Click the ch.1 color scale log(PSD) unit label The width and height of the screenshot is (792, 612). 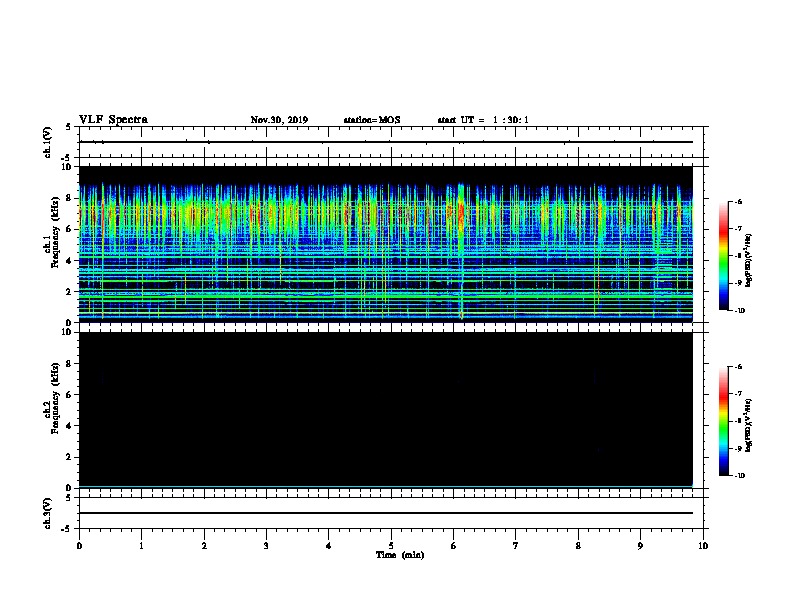pyautogui.click(x=749, y=260)
